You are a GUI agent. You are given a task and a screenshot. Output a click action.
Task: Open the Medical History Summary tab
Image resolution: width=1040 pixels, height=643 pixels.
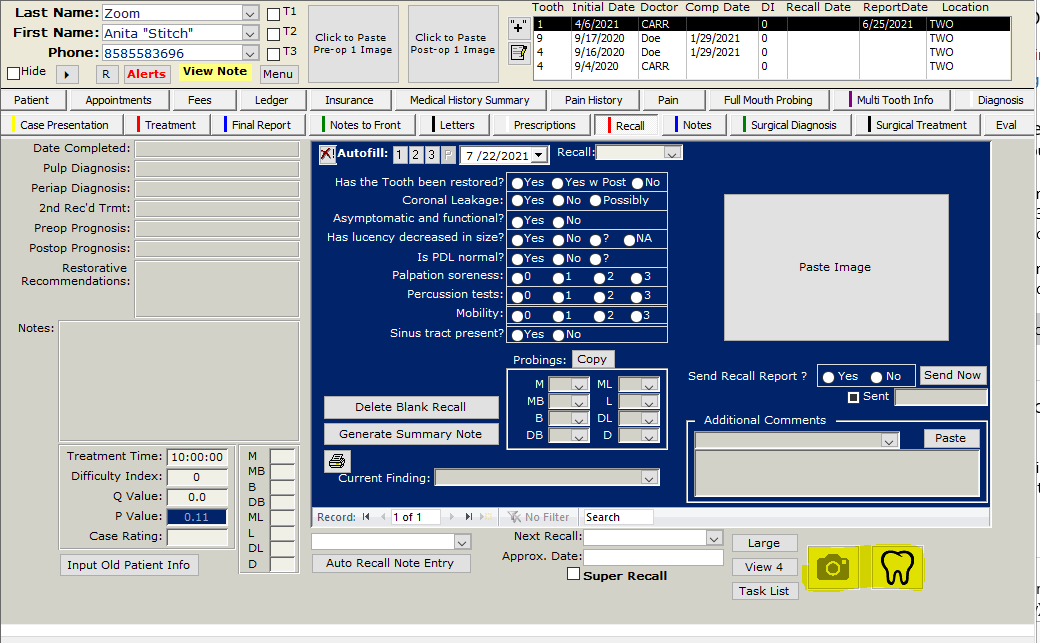469,100
